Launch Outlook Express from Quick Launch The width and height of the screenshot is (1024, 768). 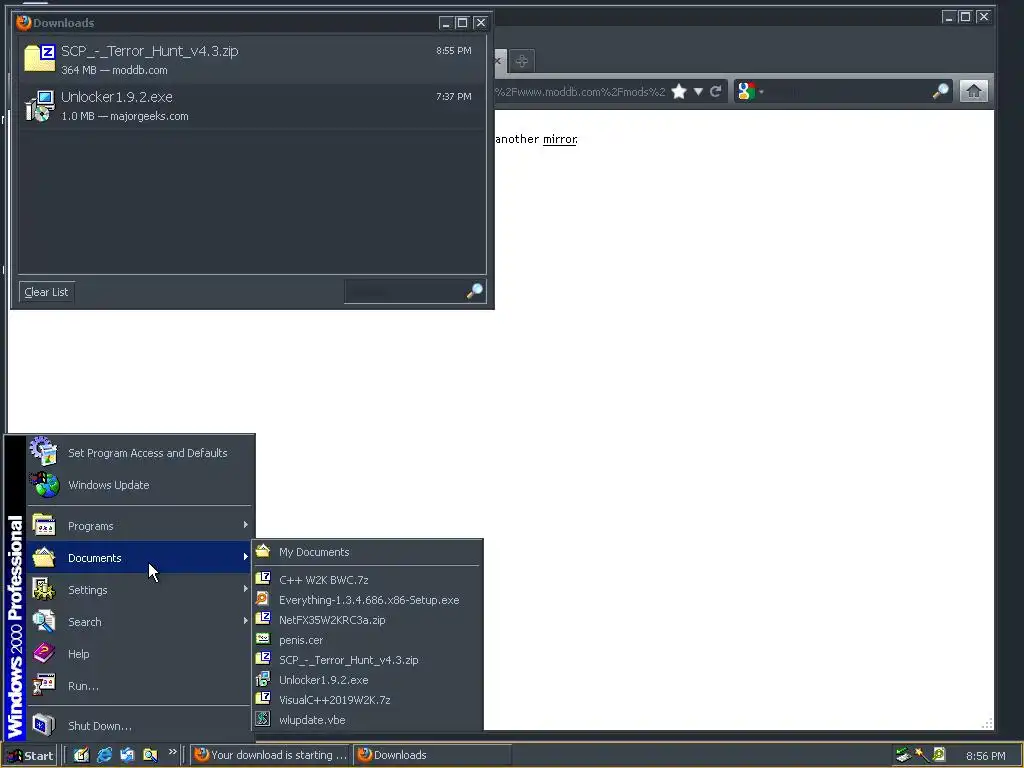click(x=127, y=755)
